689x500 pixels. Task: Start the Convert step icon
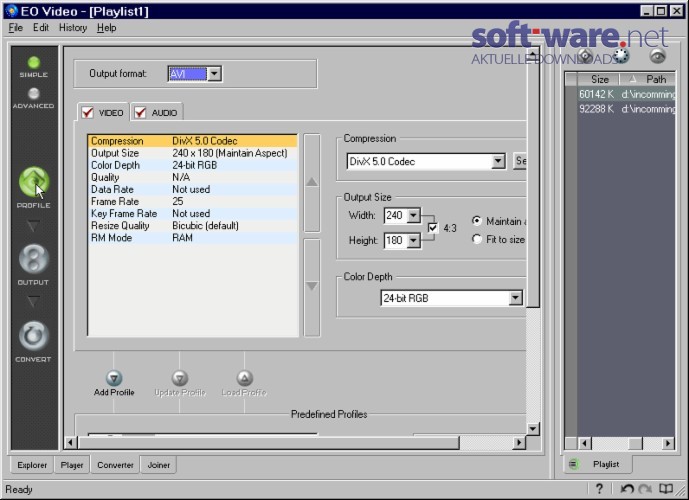34,336
